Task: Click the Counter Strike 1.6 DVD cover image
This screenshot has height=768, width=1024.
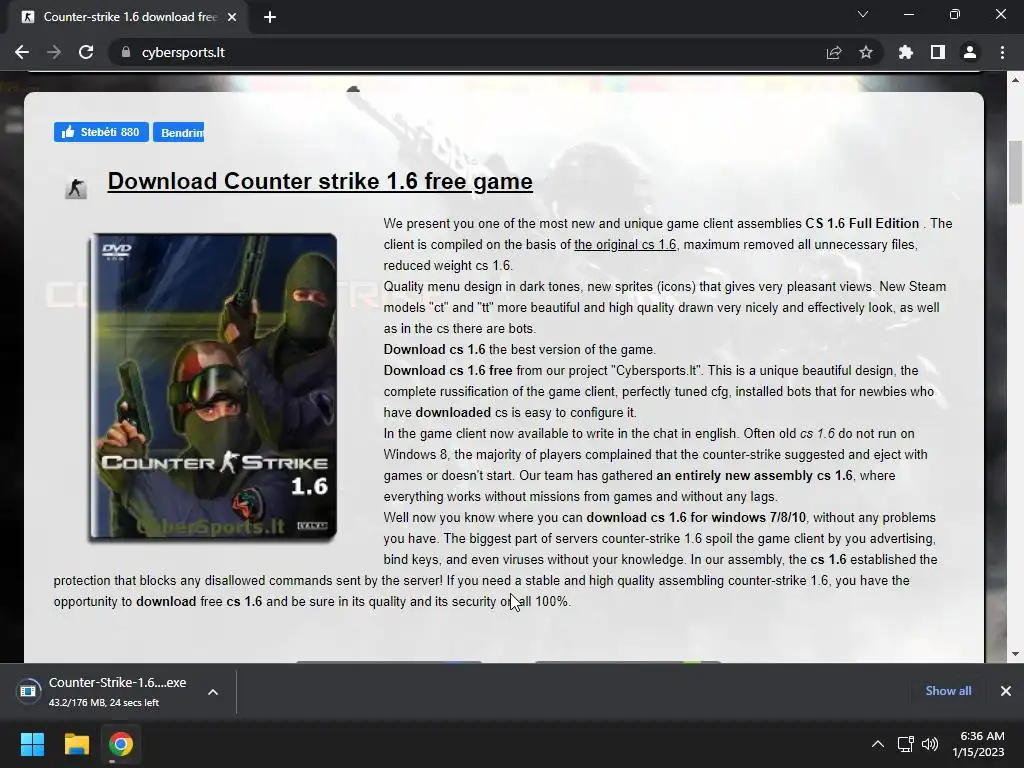Action: point(213,387)
